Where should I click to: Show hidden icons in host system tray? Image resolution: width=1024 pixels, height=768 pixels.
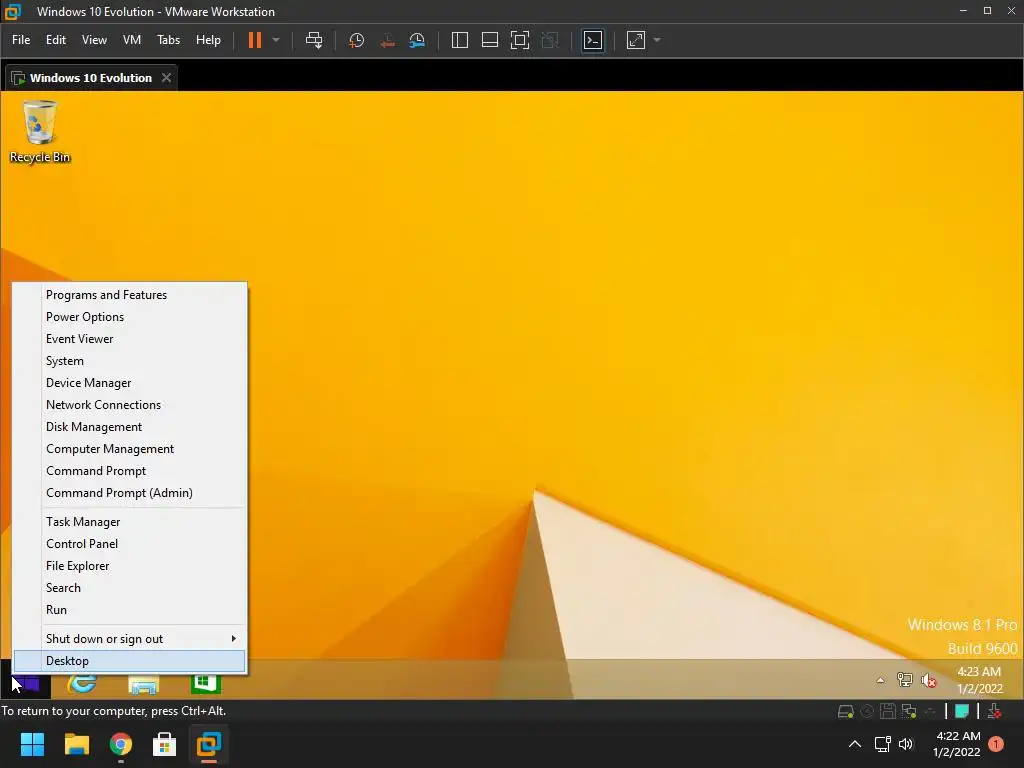tap(854, 744)
